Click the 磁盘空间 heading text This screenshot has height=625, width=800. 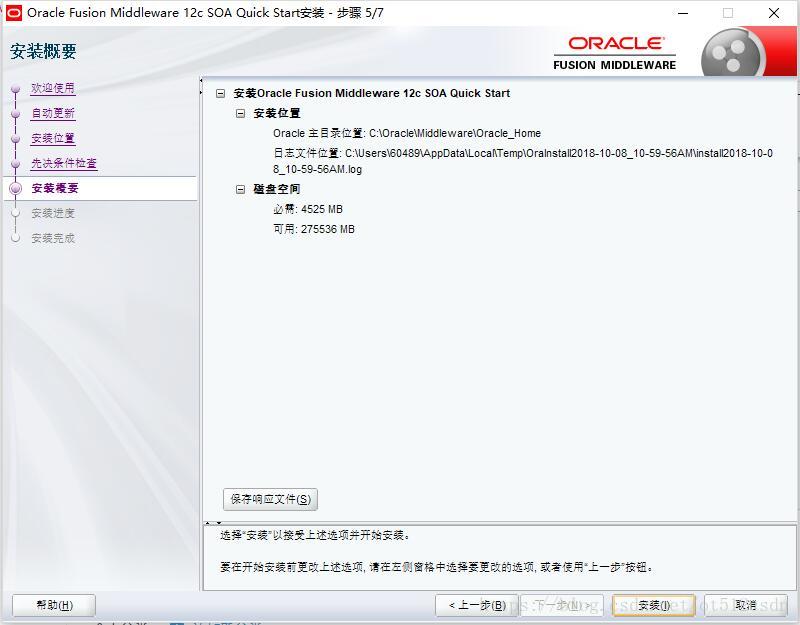coord(277,189)
